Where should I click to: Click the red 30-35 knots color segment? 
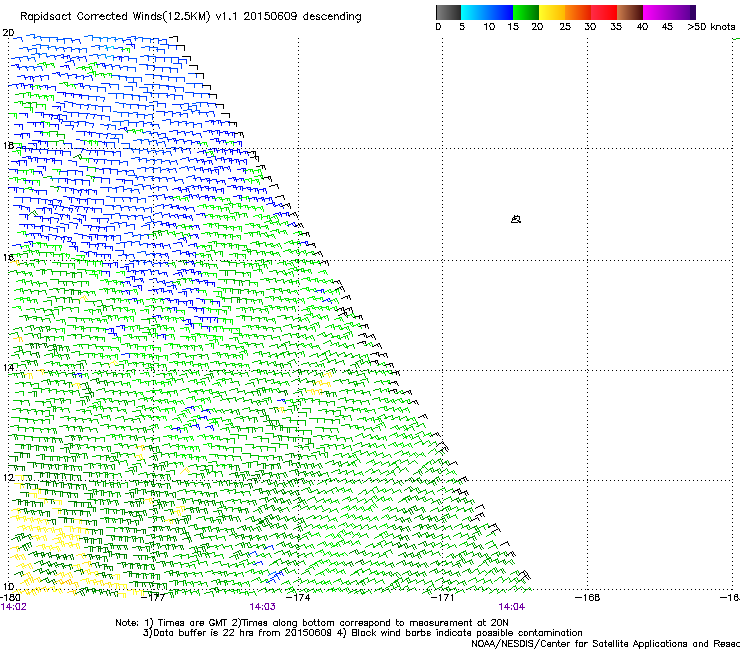click(x=604, y=12)
